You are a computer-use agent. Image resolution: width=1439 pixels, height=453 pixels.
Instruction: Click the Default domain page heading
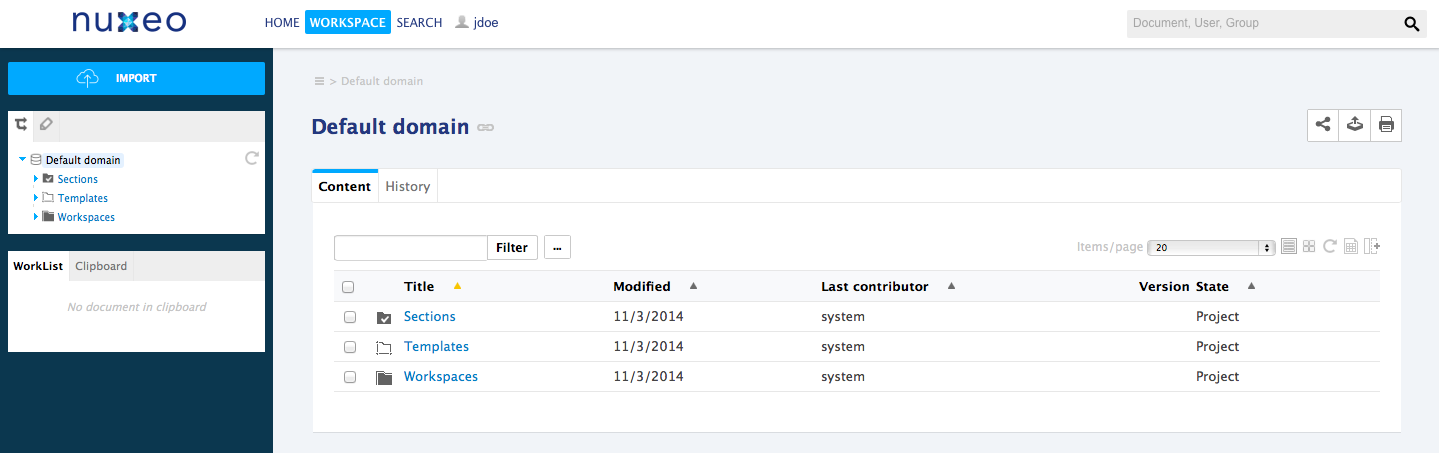point(390,127)
